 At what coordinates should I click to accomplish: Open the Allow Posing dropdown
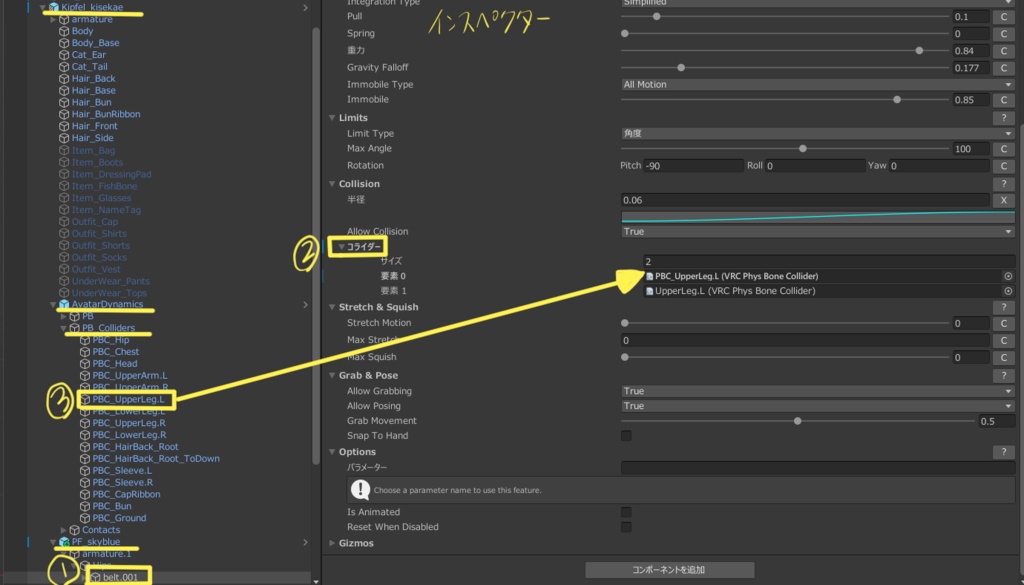(817, 406)
